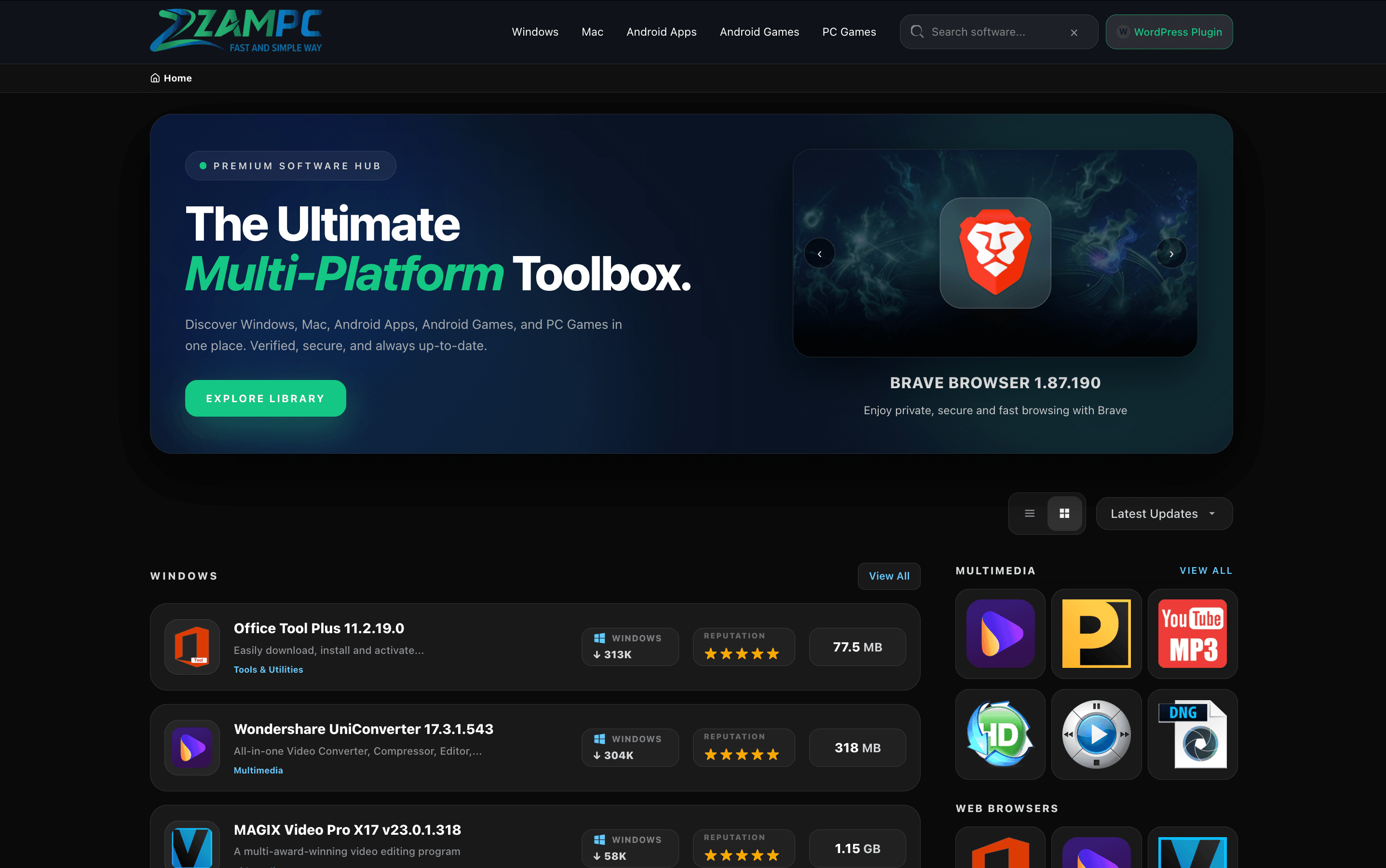Image resolution: width=1386 pixels, height=868 pixels.
Task: Go to next carousel slide
Action: click(1171, 253)
